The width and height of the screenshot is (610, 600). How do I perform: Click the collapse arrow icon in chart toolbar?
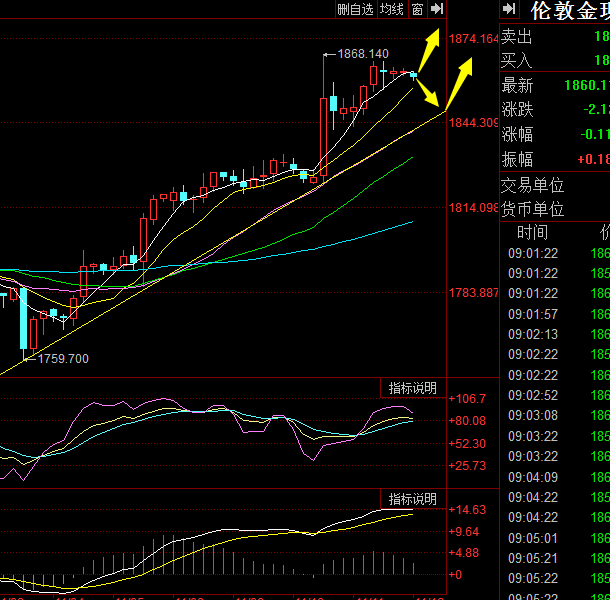click(437, 9)
